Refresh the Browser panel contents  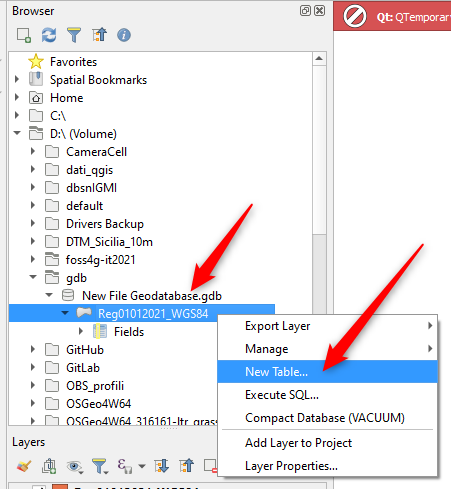tap(49, 35)
